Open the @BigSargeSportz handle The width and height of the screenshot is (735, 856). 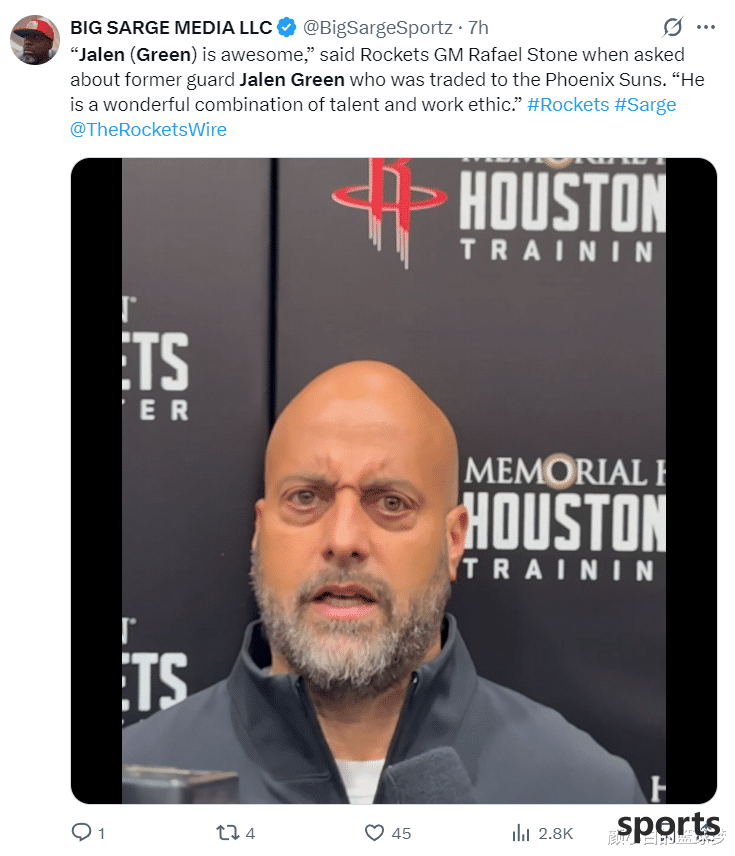[x=377, y=27]
